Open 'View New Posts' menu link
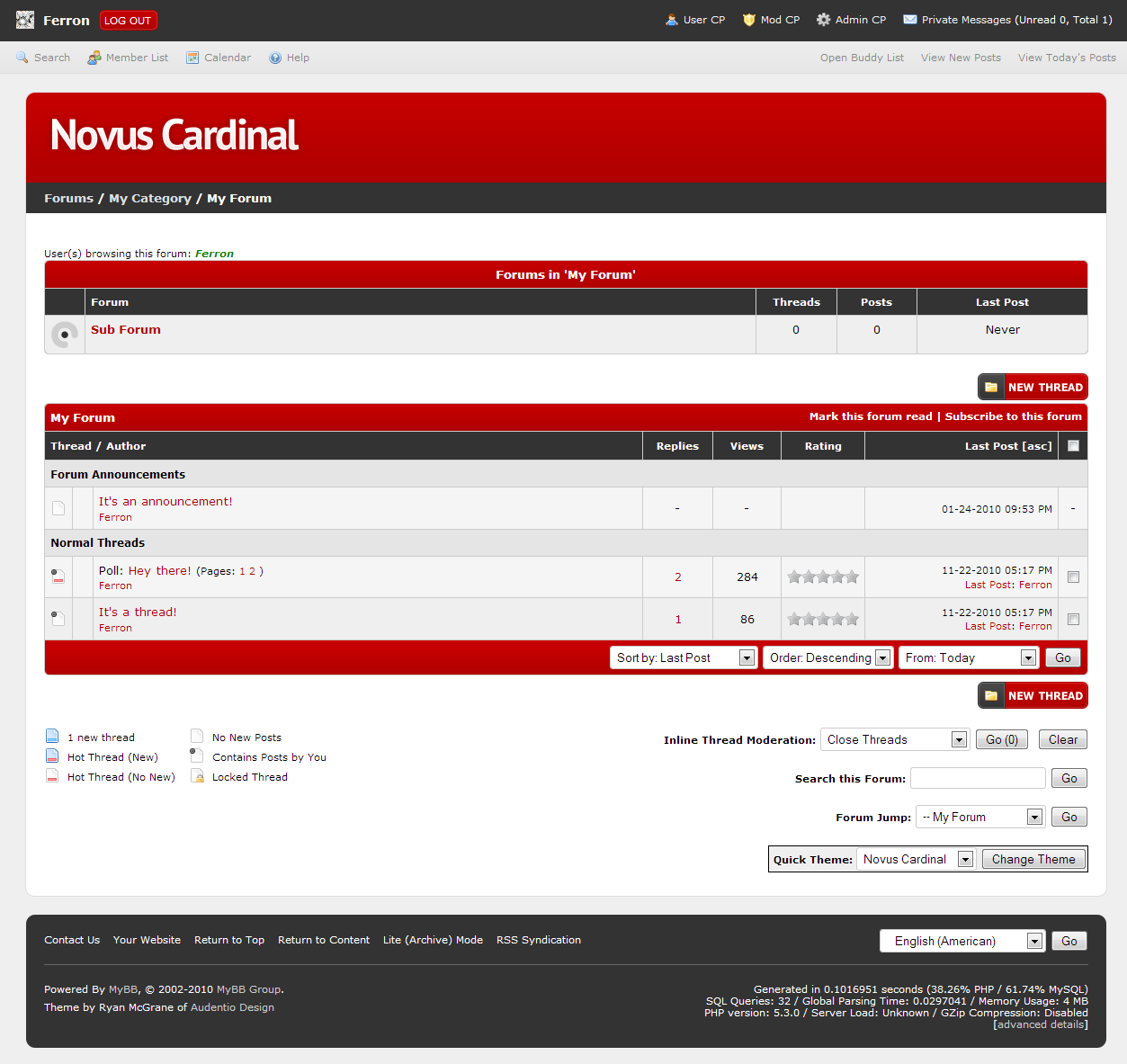 coord(961,58)
